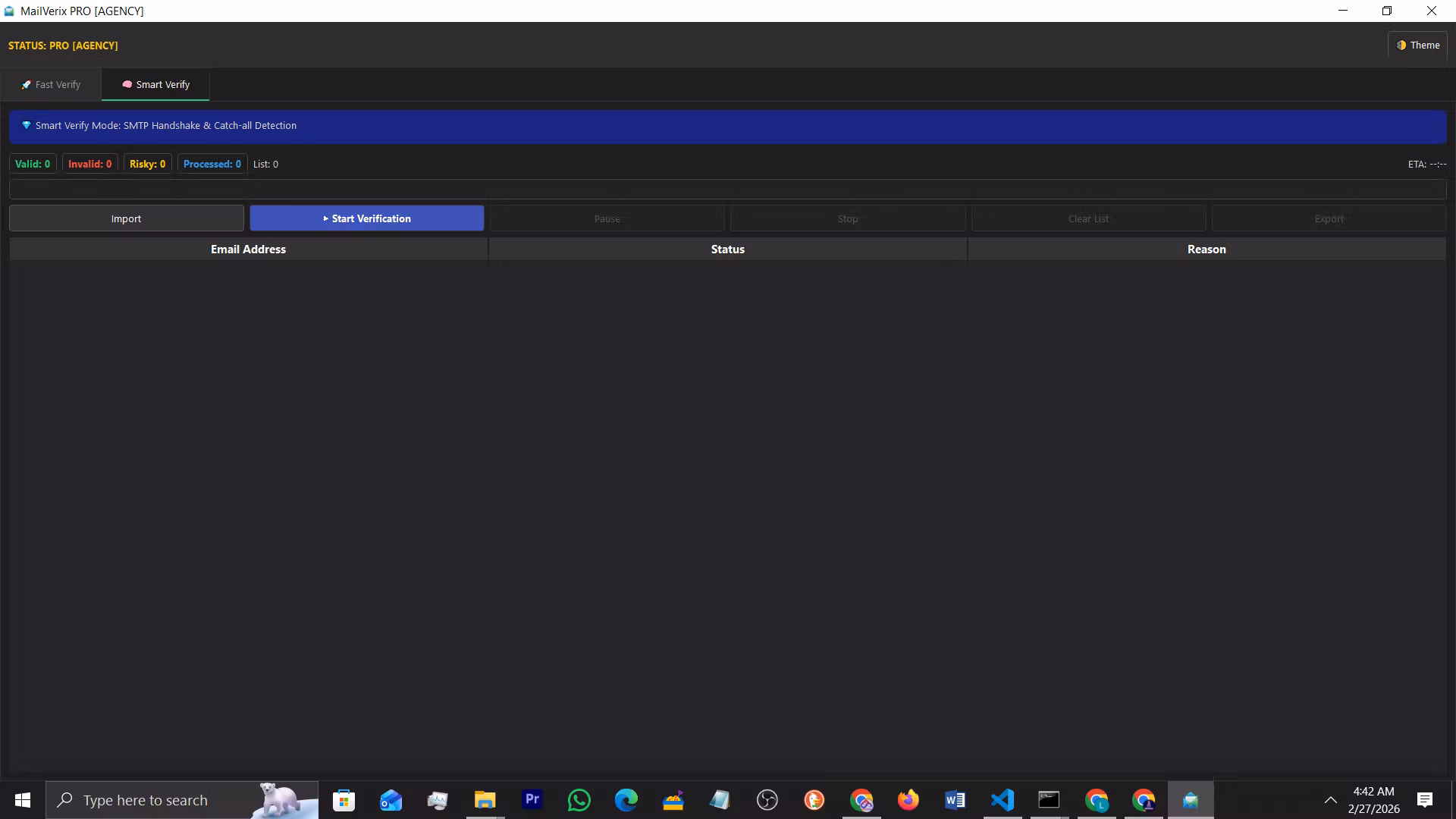Click the Risky: 0 counter
The height and width of the screenshot is (819, 1456).
click(147, 164)
